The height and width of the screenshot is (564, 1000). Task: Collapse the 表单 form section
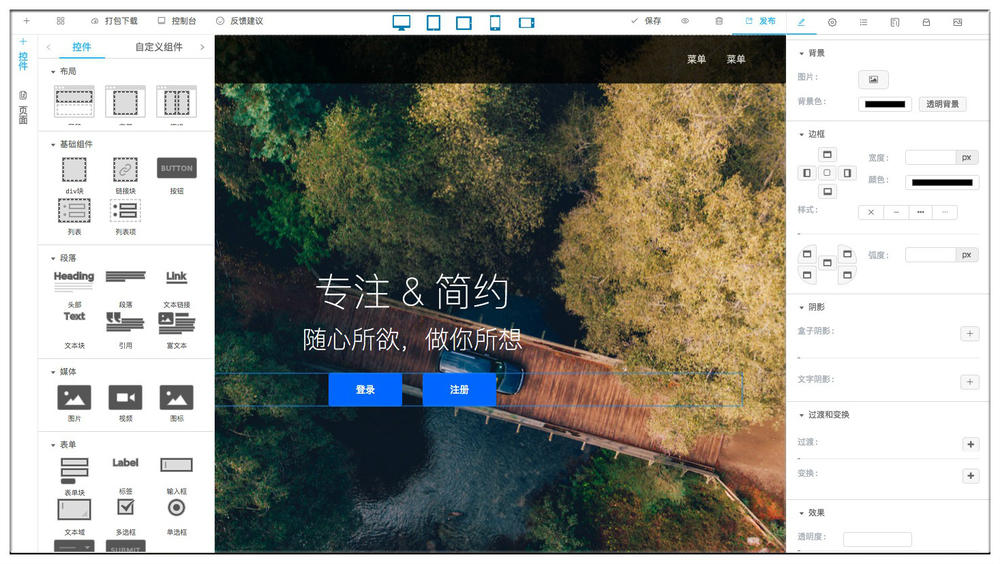point(63,444)
